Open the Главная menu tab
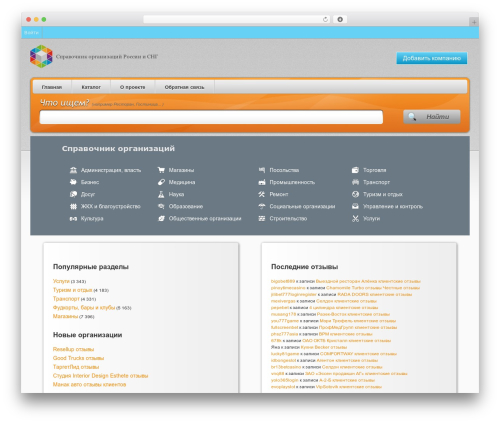Screen dimensions: 500x423 52,87
